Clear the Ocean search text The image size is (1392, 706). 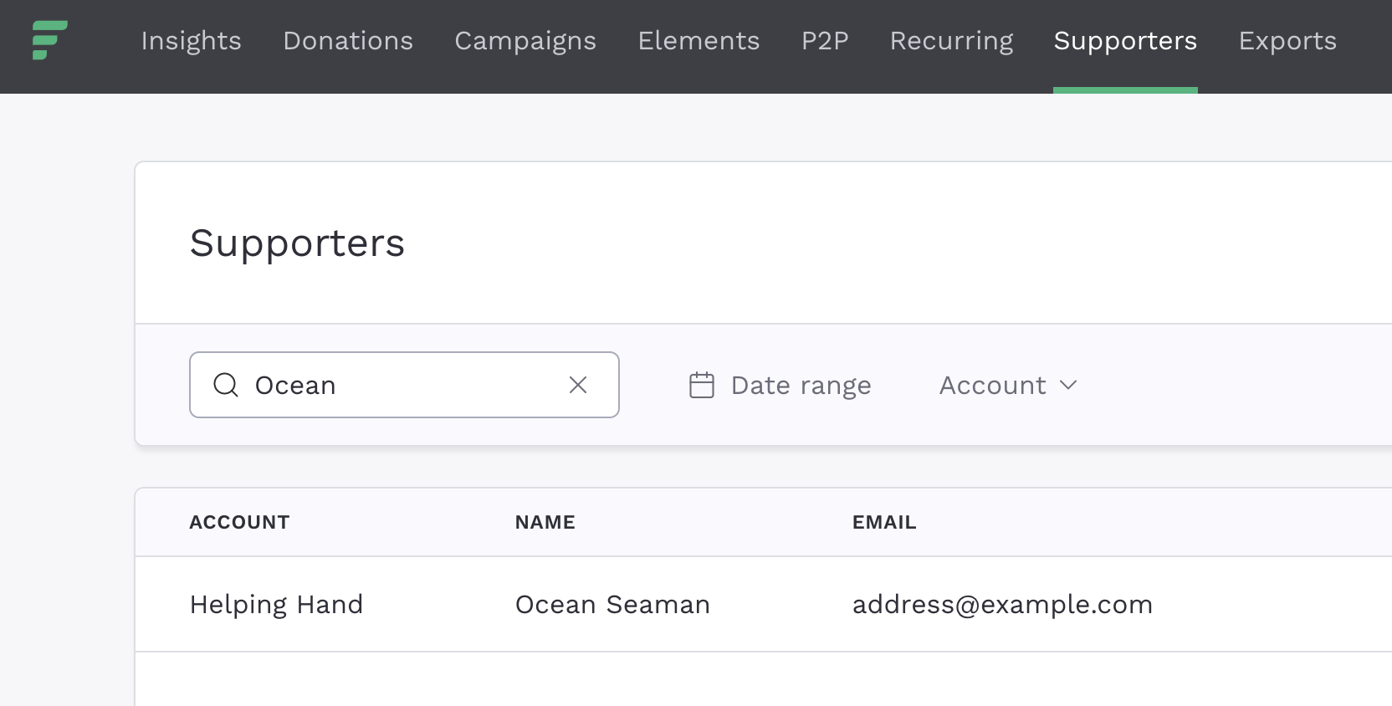[578, 385]
